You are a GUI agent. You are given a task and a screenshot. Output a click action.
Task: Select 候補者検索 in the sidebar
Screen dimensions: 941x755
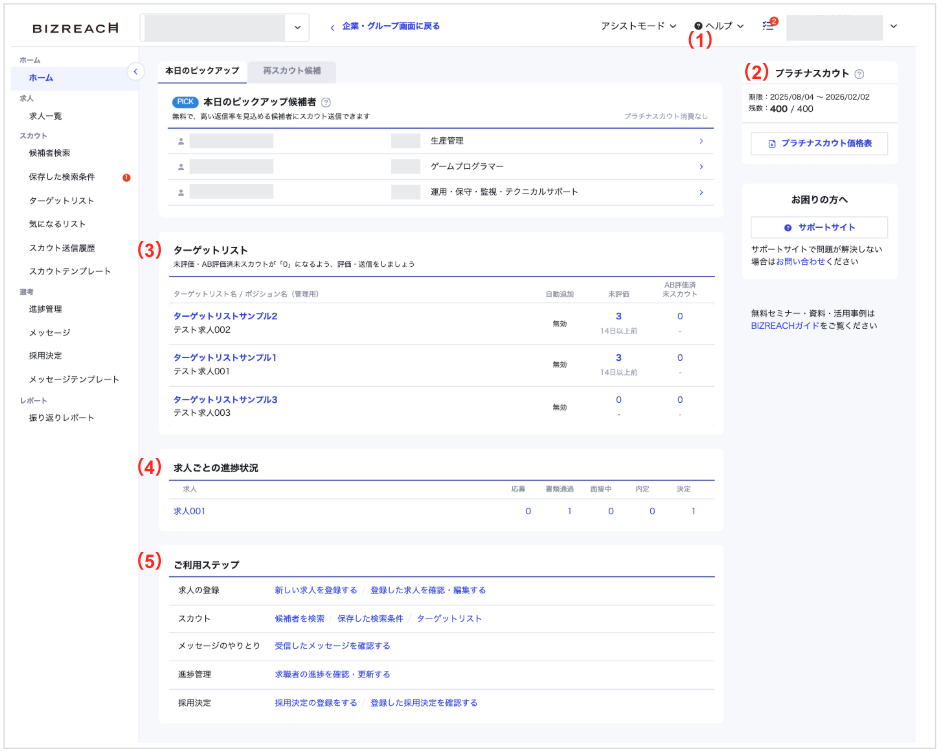coord(50,153)
